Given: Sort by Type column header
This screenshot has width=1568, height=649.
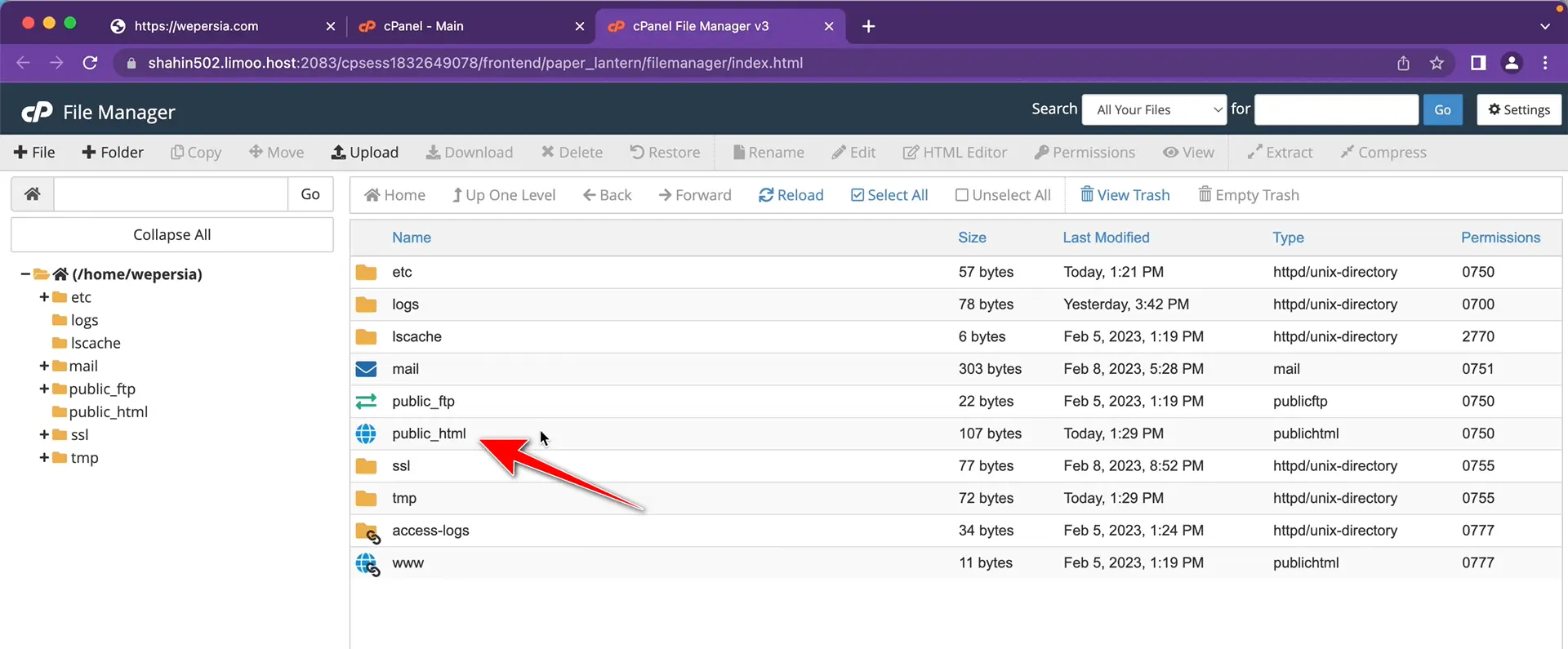Looking at the screenshot, I should coord(1288,238).
